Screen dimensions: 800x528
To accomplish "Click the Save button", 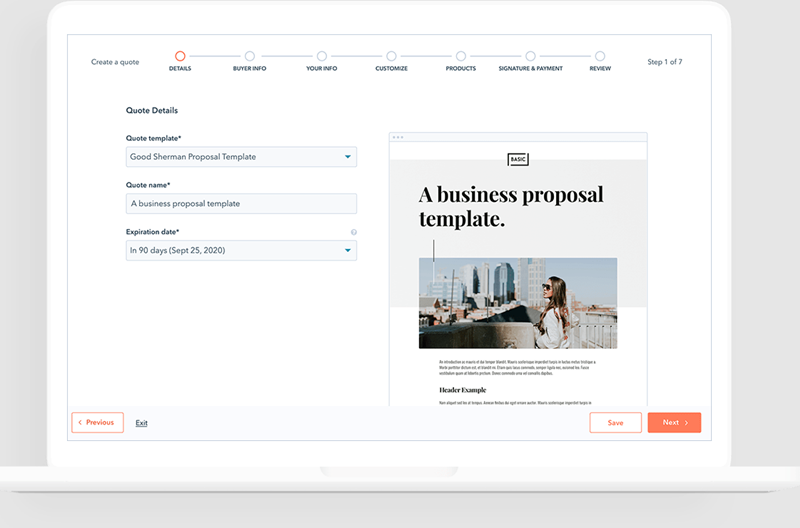I will (x=615, y=423).
